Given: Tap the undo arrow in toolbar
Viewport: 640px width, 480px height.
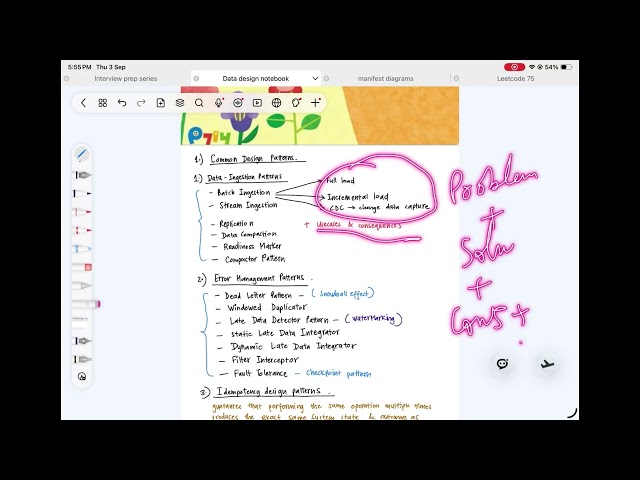Looking at the screenshot, I should coord(122,103).
